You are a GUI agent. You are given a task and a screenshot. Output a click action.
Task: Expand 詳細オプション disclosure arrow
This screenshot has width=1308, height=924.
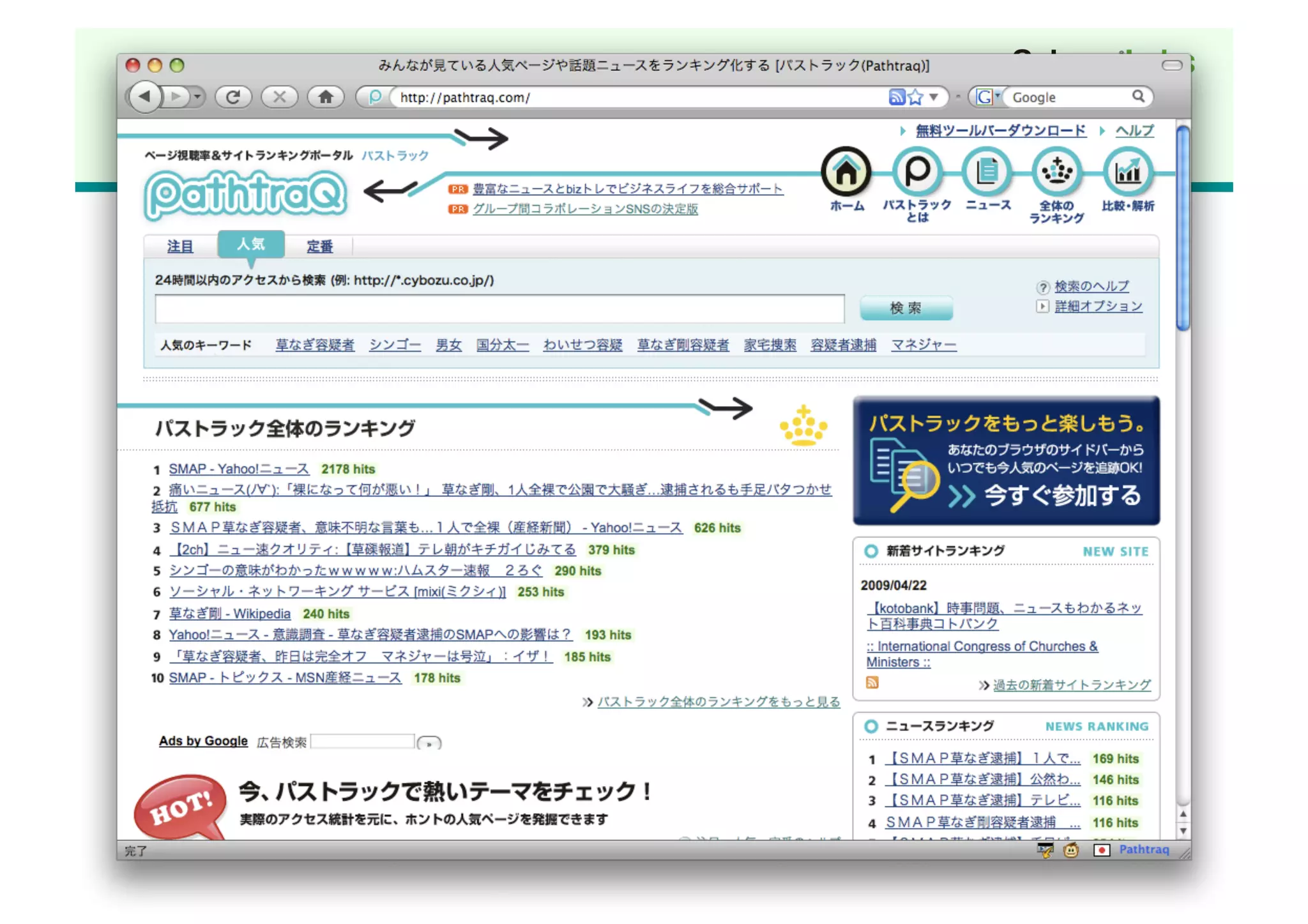(1042, 307)
